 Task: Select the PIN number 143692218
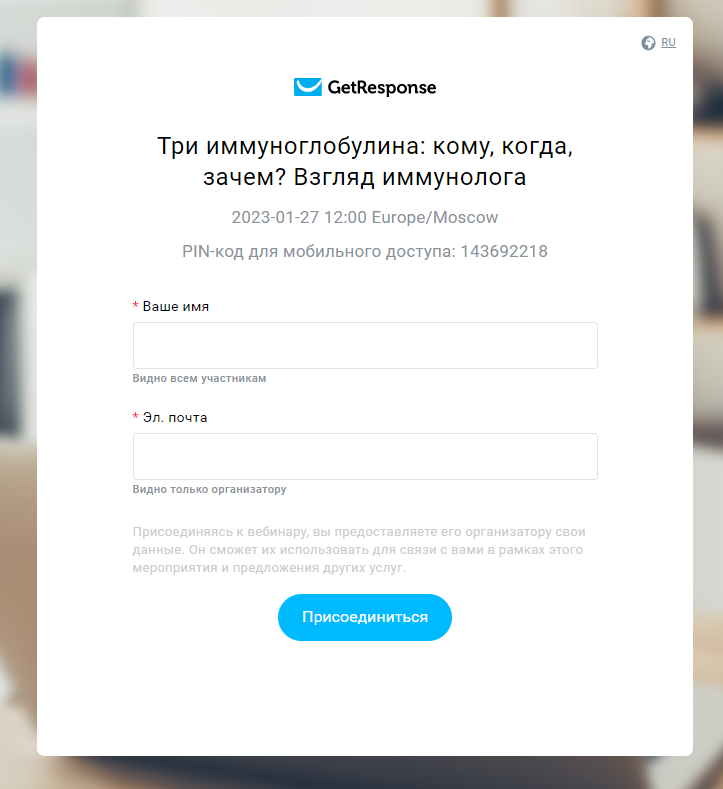pyautogui.click(x=504, y=251)
